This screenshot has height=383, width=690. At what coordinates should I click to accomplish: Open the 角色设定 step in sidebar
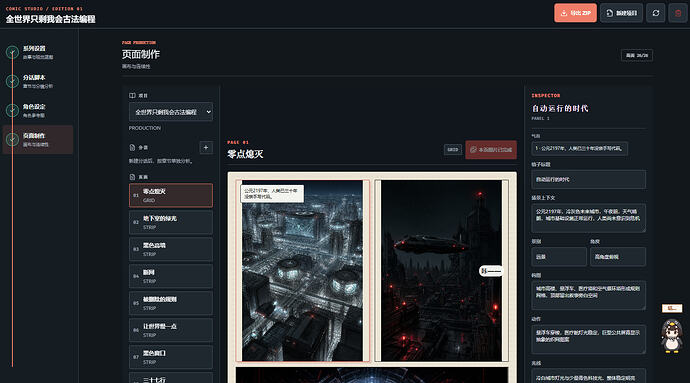[x=38, y=110]
